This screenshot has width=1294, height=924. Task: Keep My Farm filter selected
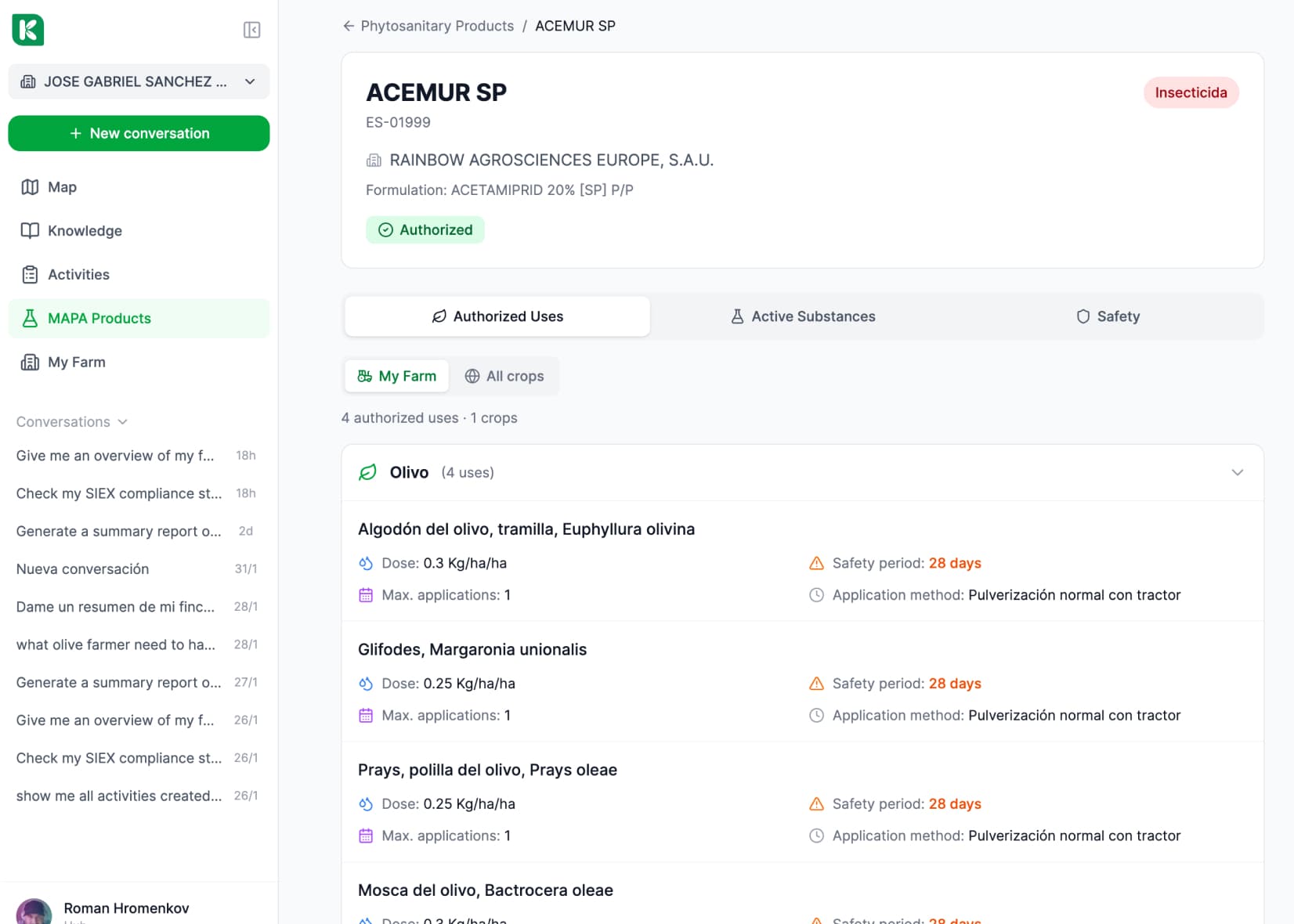click(x=396, y=376)
